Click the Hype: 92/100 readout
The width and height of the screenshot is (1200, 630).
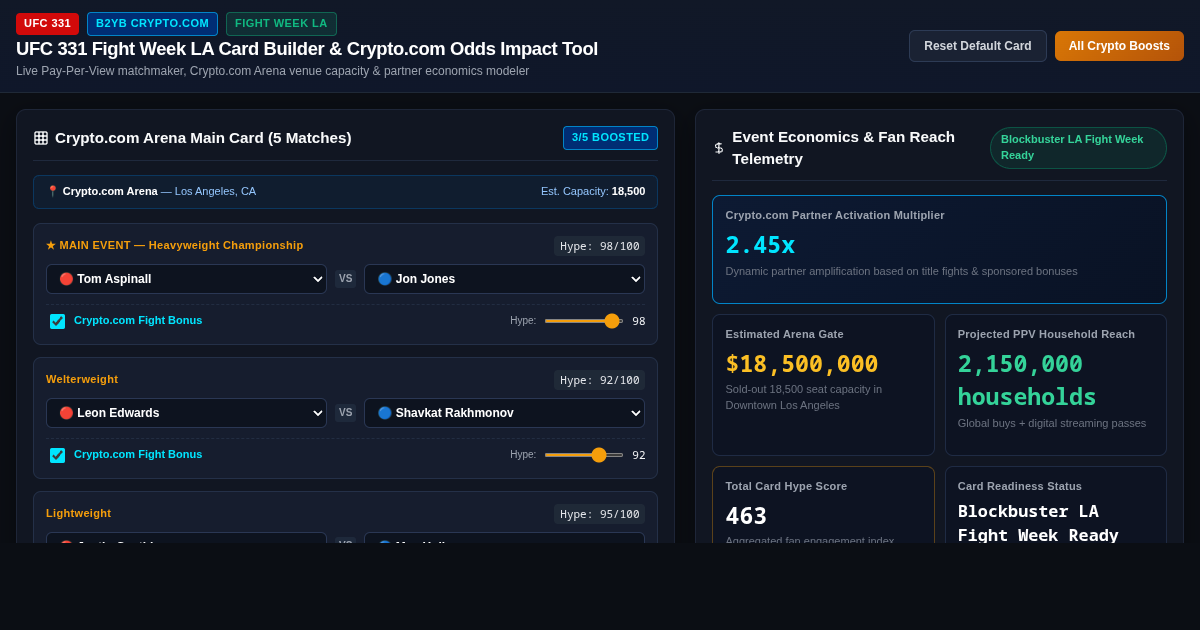tap(600, 380)
